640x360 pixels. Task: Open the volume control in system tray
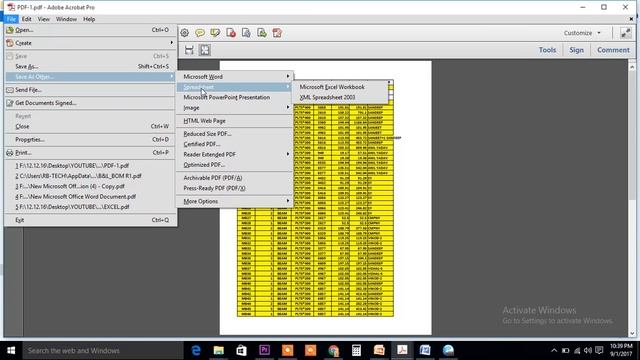pos(587,350)
